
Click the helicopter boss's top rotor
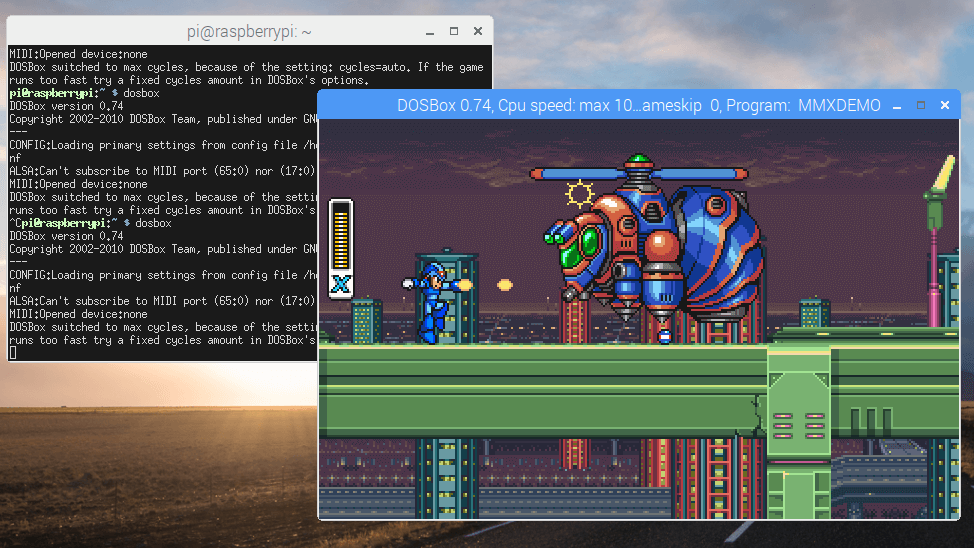[639, 173]
